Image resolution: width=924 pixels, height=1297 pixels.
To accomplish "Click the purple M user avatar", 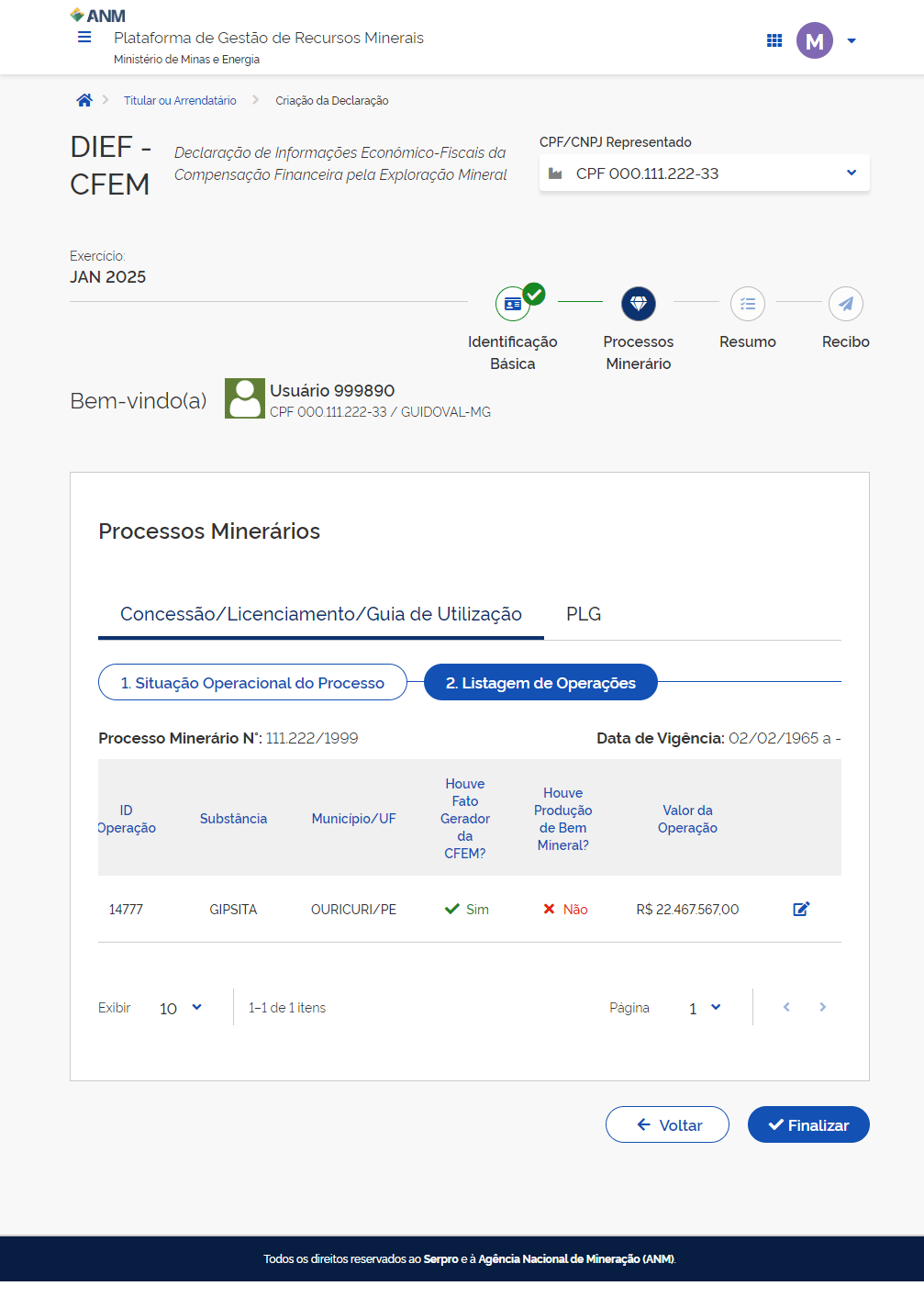I will point(814,40).
